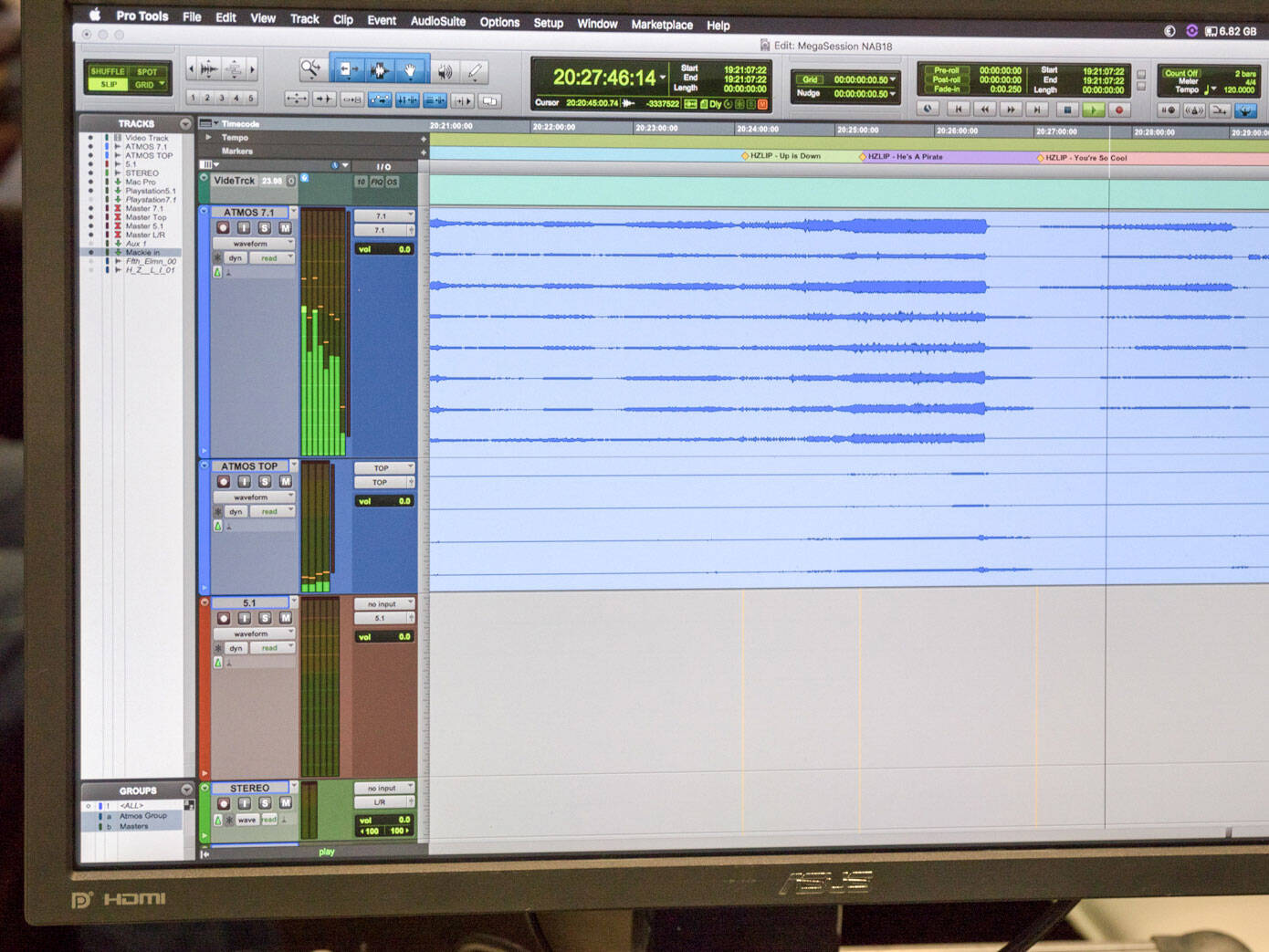Open the Apple menu

pyautogui.click(x=94, y=15)
